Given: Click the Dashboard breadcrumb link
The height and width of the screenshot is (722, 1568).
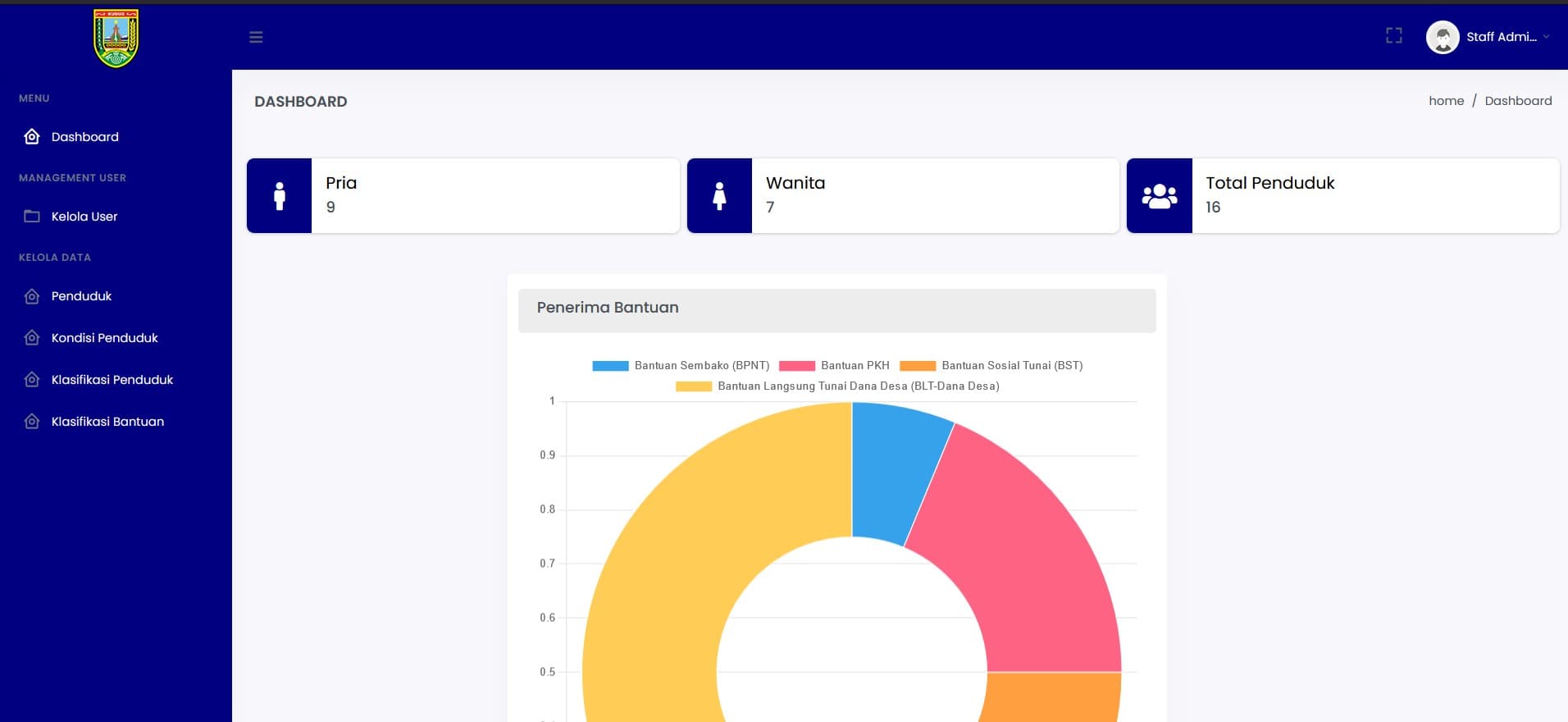Looking at the screenshot, I should 1518,101.
